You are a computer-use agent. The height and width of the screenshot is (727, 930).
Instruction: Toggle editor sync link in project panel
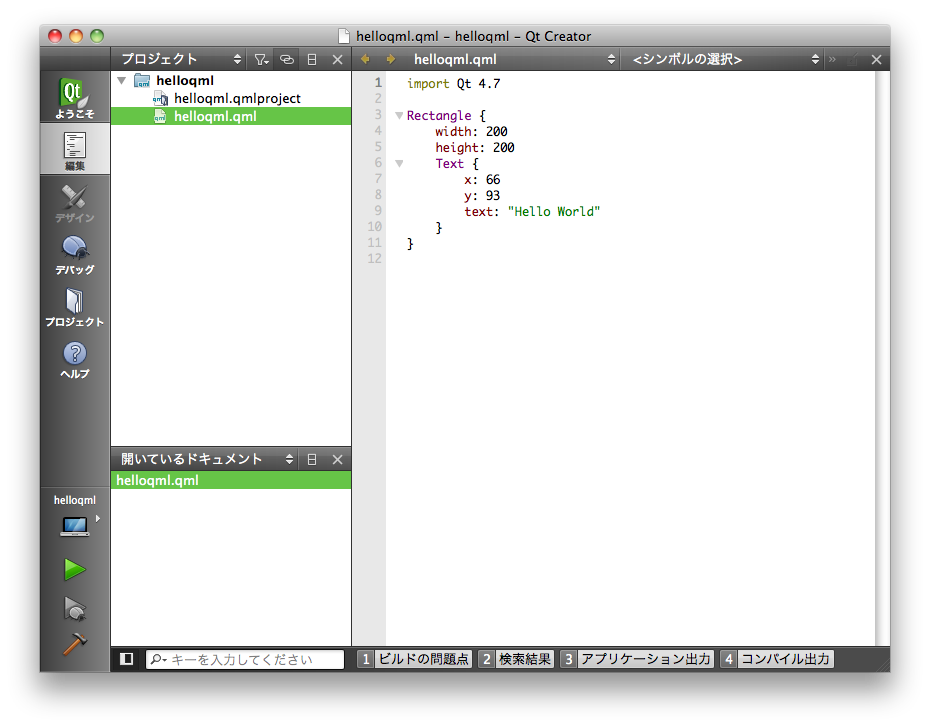[x=286, y=60]
